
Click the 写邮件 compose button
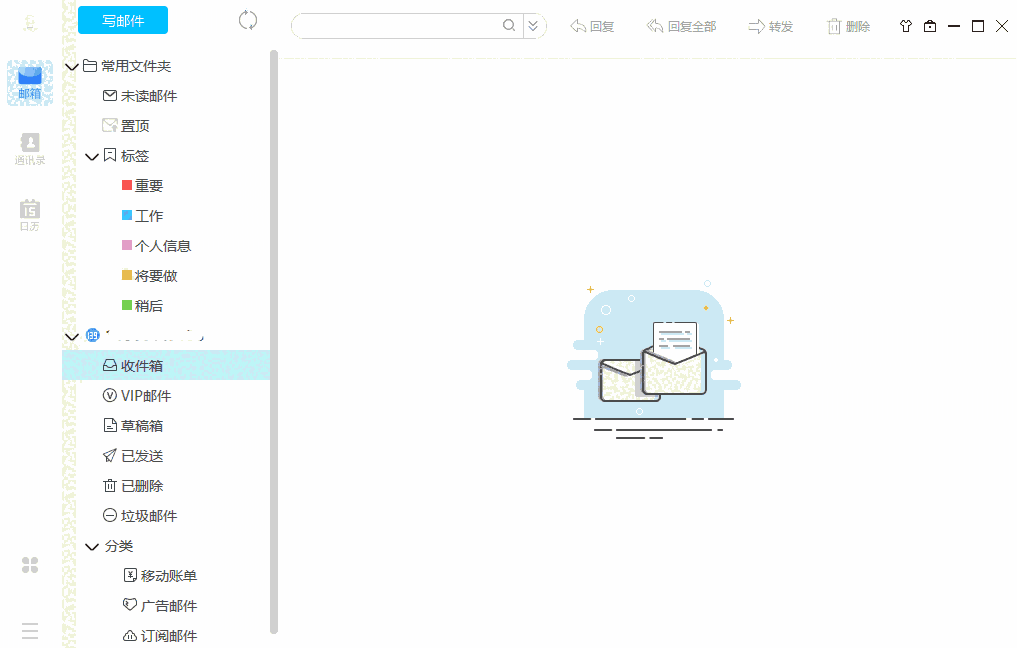122,19
